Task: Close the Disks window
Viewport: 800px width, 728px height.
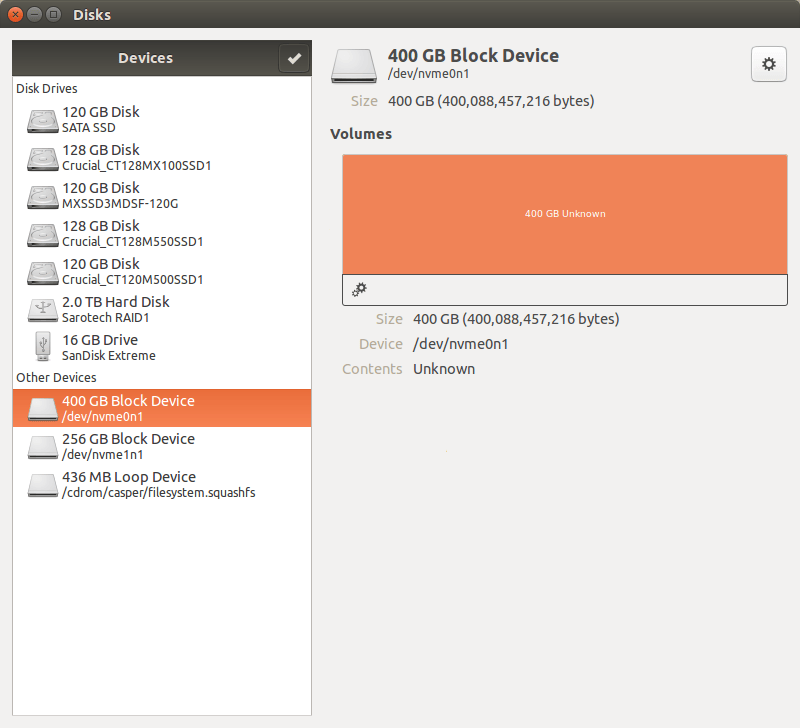Action: pos(15,15)
